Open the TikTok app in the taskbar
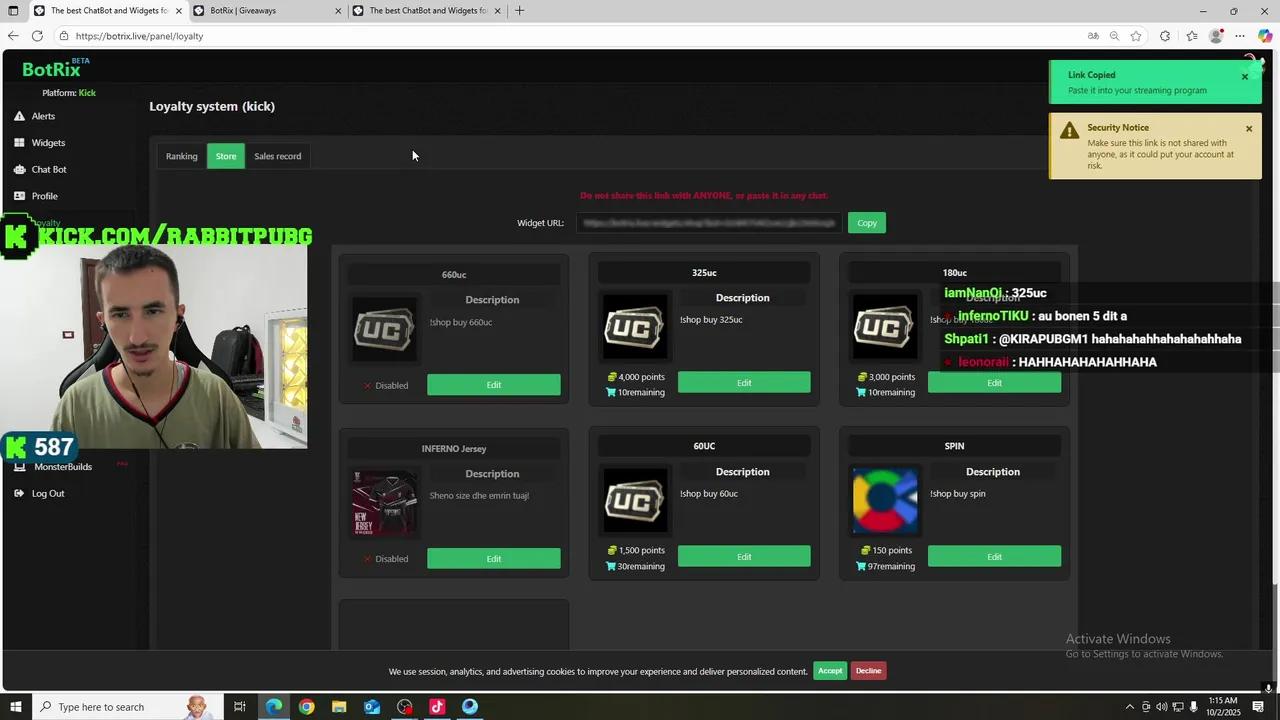Viewport: 1280px width, 720px height. [437, 707]
